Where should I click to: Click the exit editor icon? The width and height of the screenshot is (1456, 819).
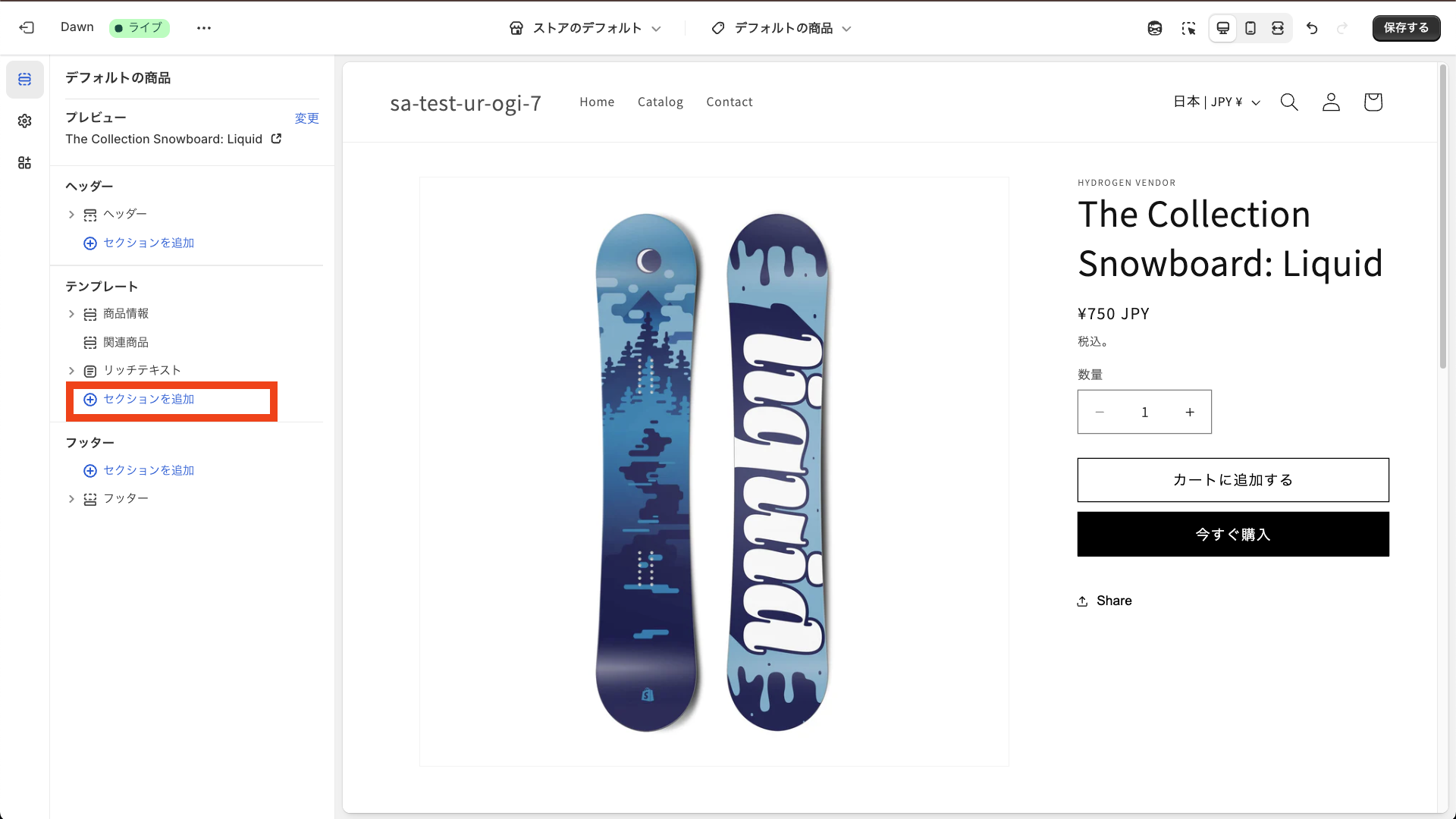tap(27, 28)
